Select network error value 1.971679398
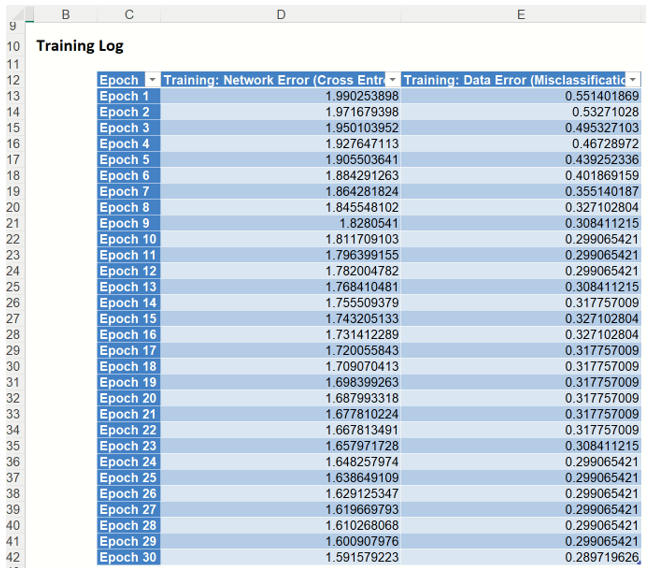Screen dimensions: 649x568 [281, 112]
